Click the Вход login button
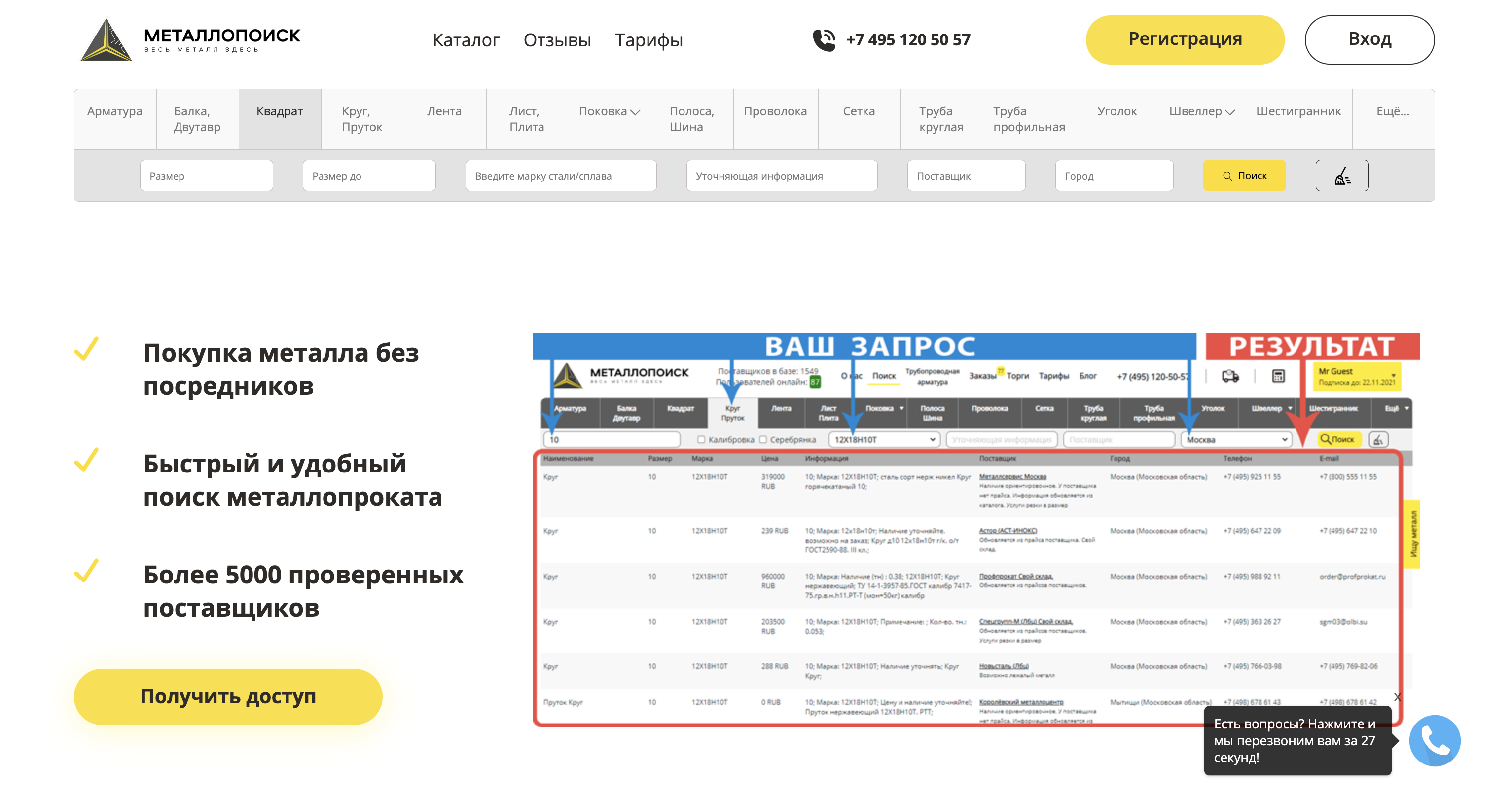 1369,39
